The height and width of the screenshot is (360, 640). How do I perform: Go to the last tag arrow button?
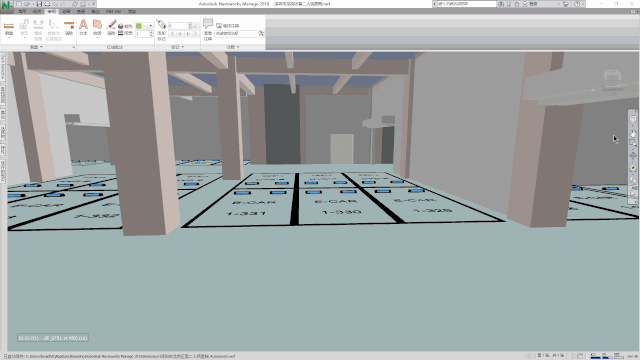(196, 34)
